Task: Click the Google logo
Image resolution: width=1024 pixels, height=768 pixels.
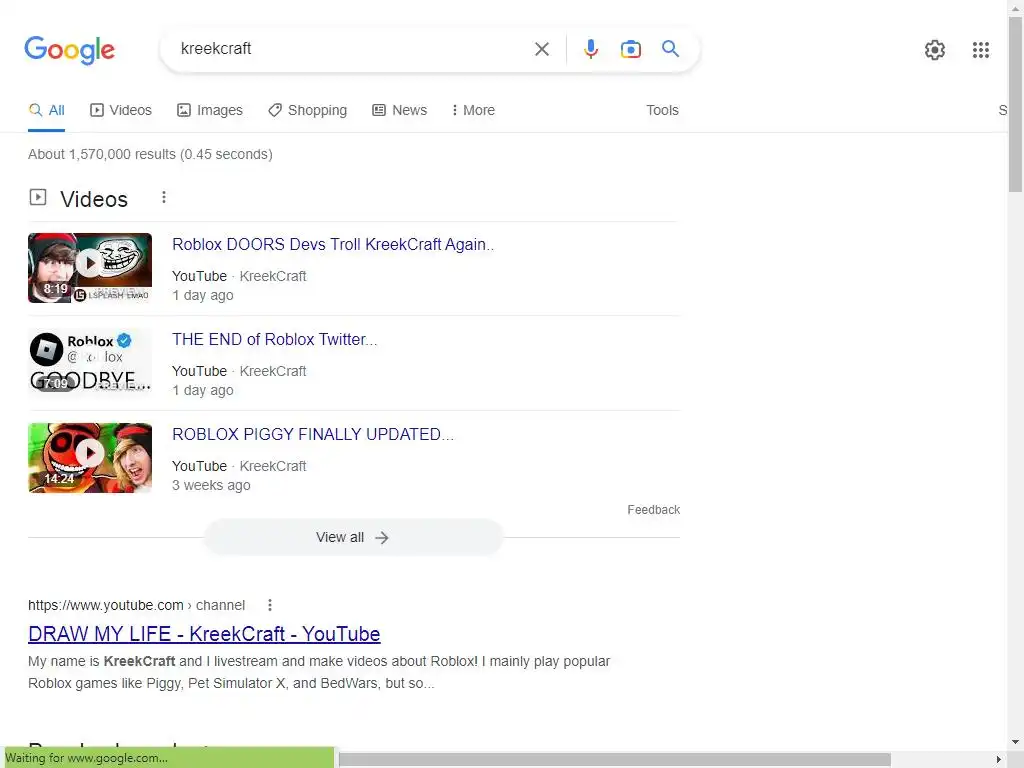Action: (x=69, y=50)
